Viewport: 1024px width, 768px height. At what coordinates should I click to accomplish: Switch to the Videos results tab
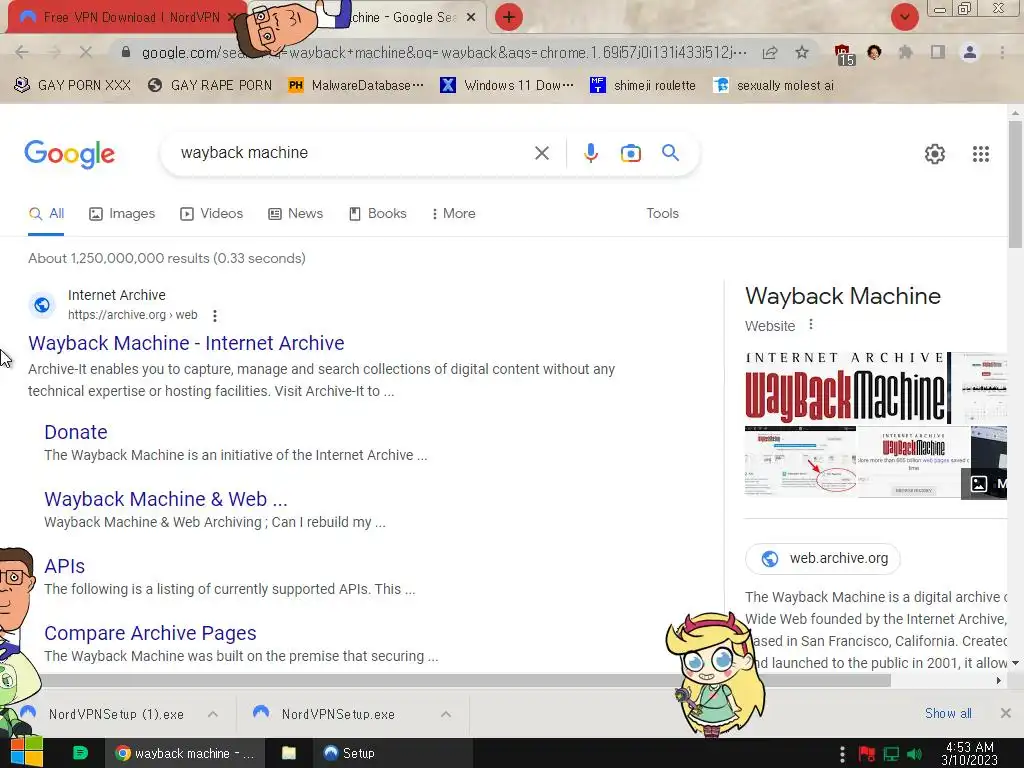click(212, 214)
